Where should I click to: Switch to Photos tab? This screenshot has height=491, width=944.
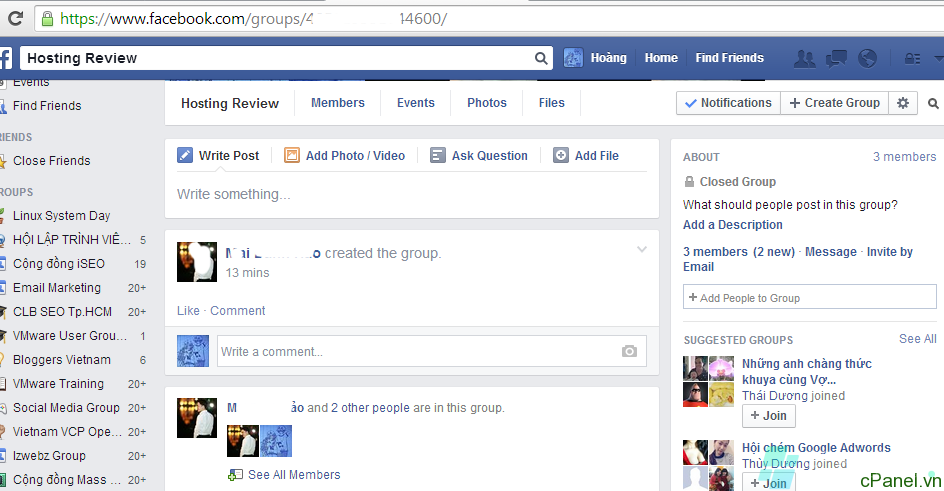coord(486,103)
